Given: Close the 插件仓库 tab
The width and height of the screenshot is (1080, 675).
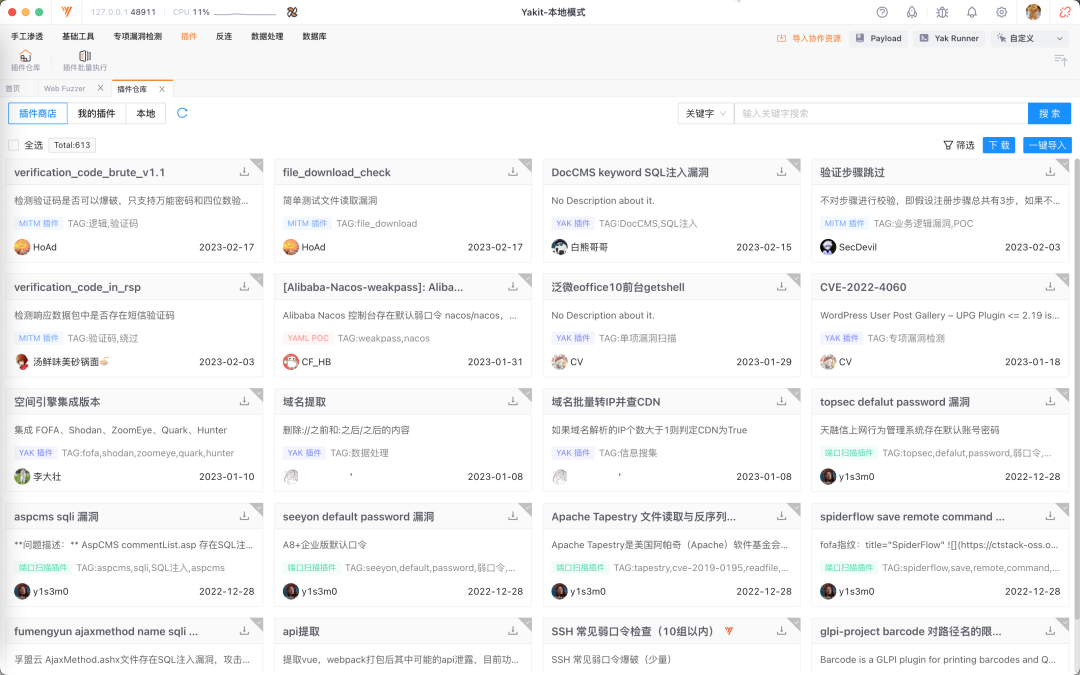Looking at the screenshot, I should [162, 89].
